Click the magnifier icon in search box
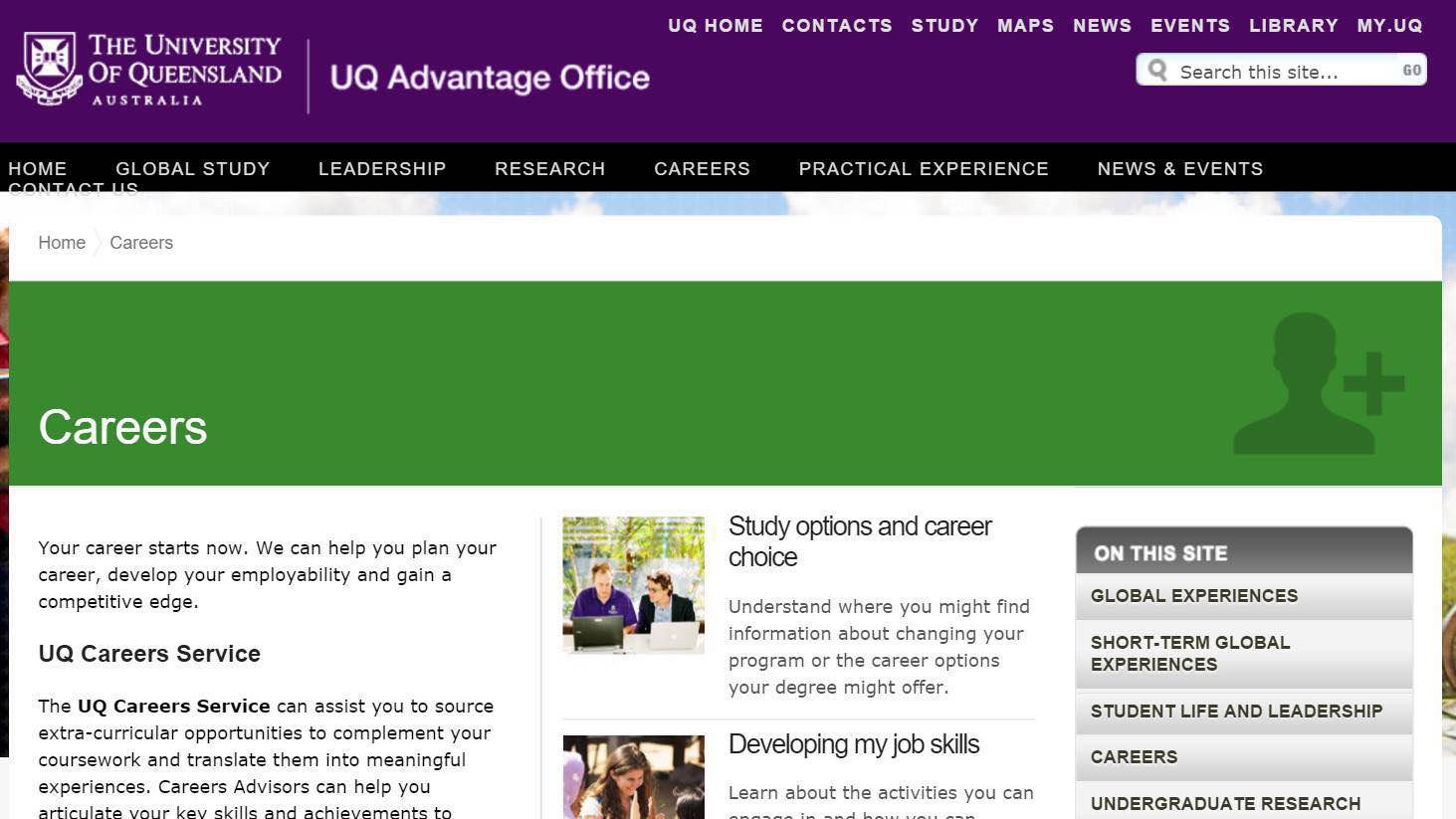The height and width of the screenshot is (819, 1456). tap(1157, 71)
